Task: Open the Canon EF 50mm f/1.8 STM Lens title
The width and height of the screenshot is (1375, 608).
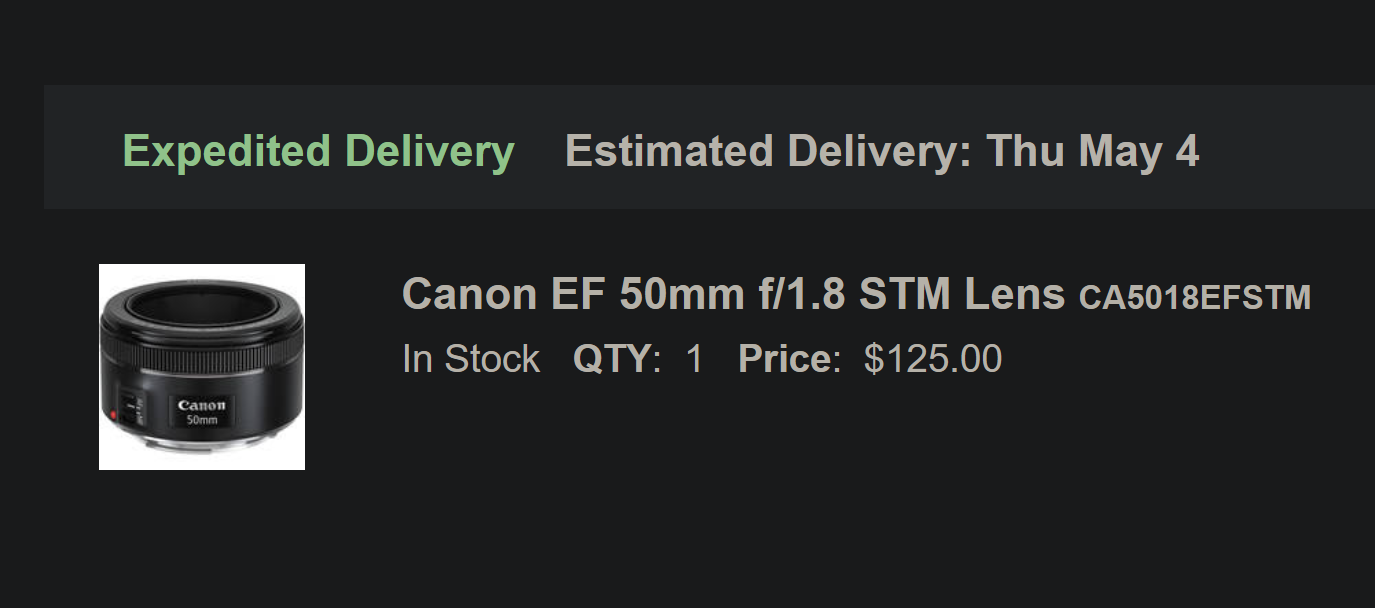Action: [x=733, y=294]
